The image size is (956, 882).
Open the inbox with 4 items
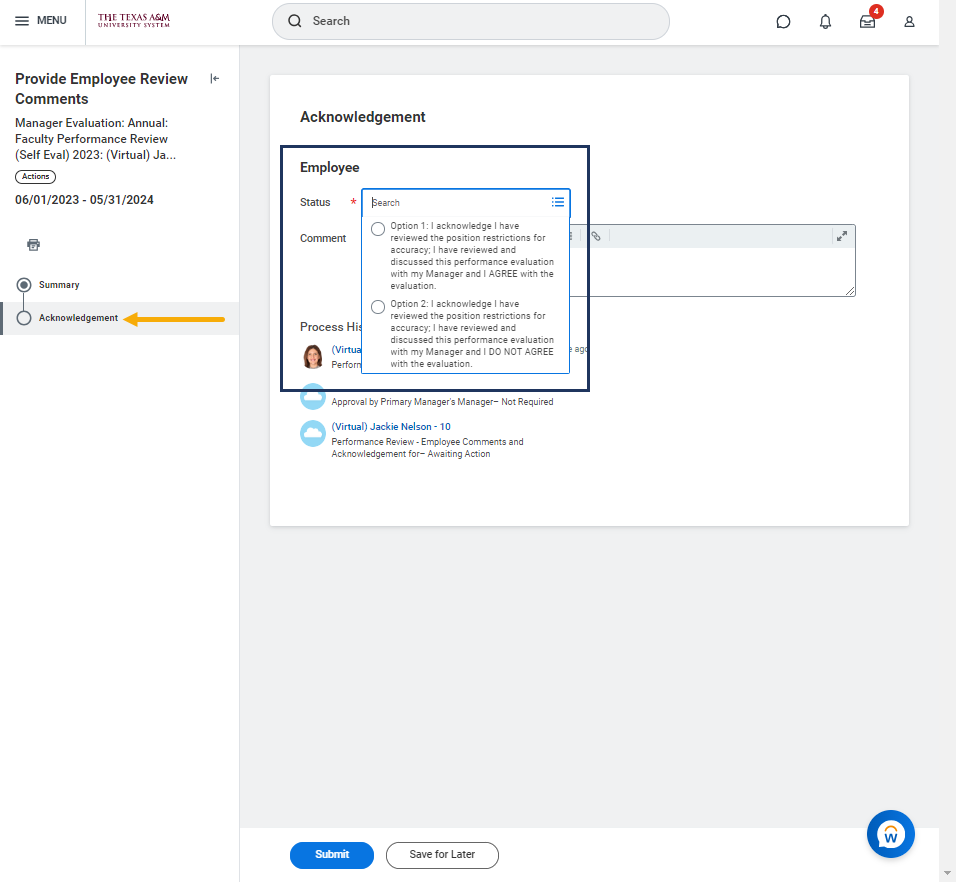pos(867,22)
